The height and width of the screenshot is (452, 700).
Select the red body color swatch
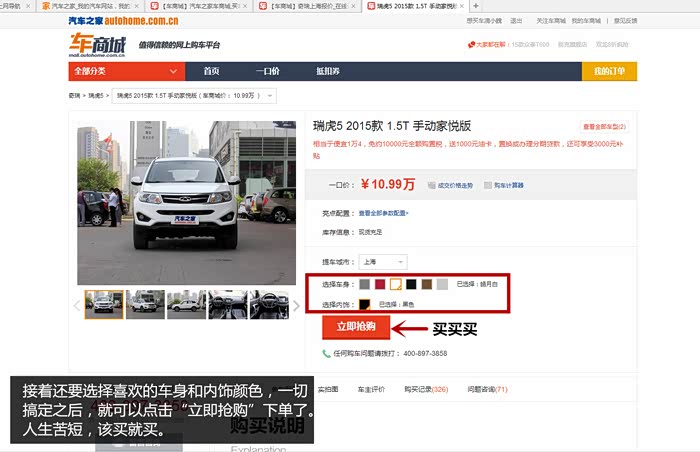380,284
